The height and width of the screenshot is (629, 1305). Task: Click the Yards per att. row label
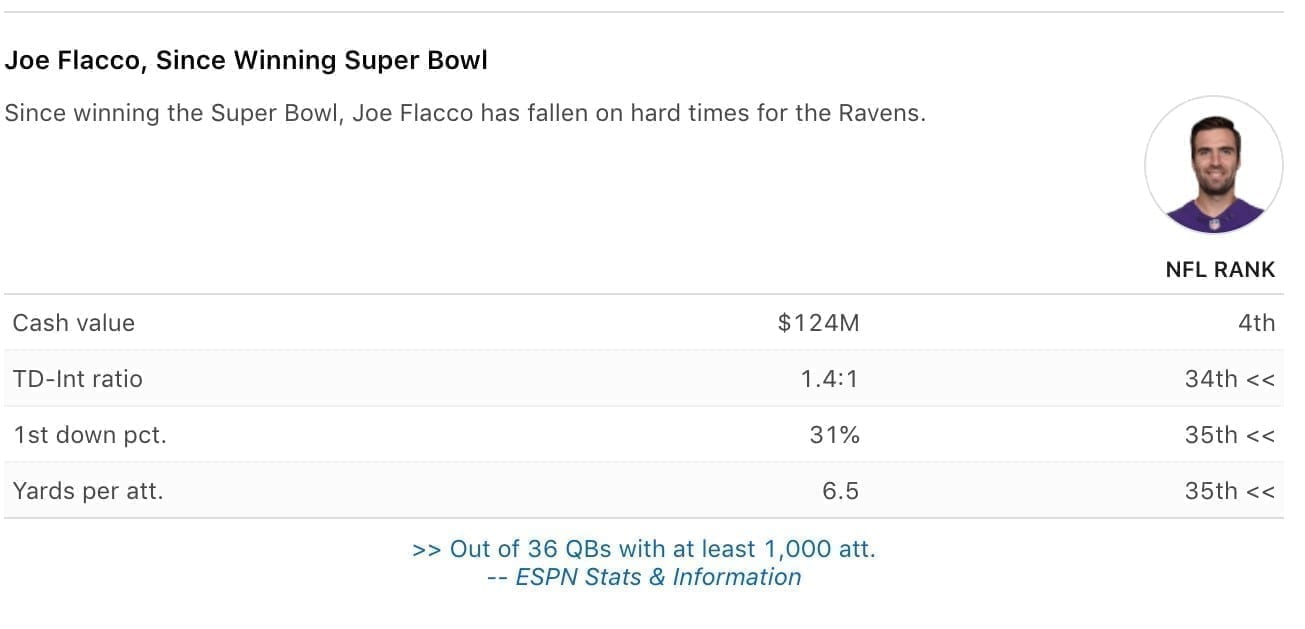click(x=87, y=491)
